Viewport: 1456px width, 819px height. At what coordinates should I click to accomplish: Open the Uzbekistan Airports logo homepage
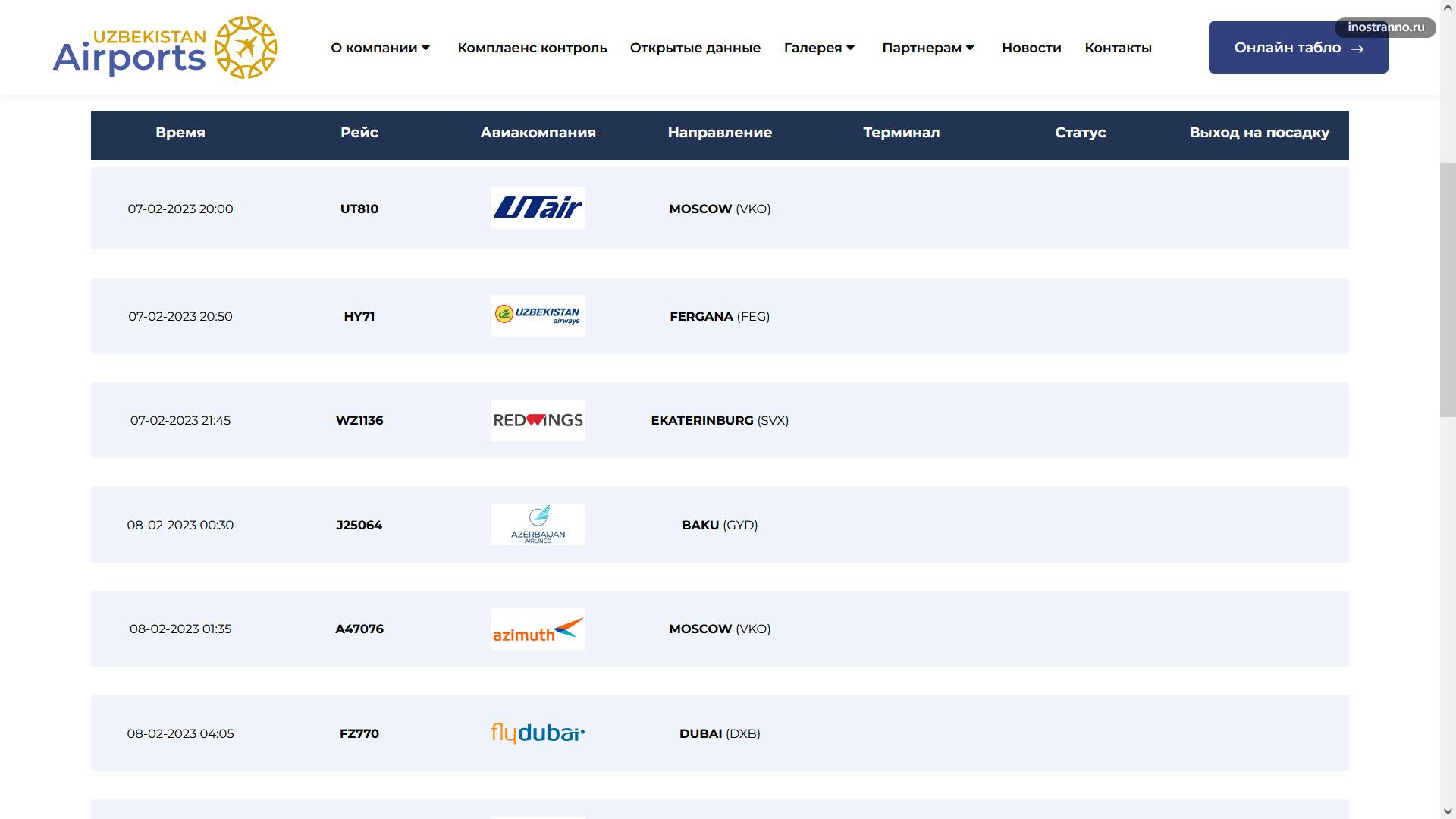165,47
